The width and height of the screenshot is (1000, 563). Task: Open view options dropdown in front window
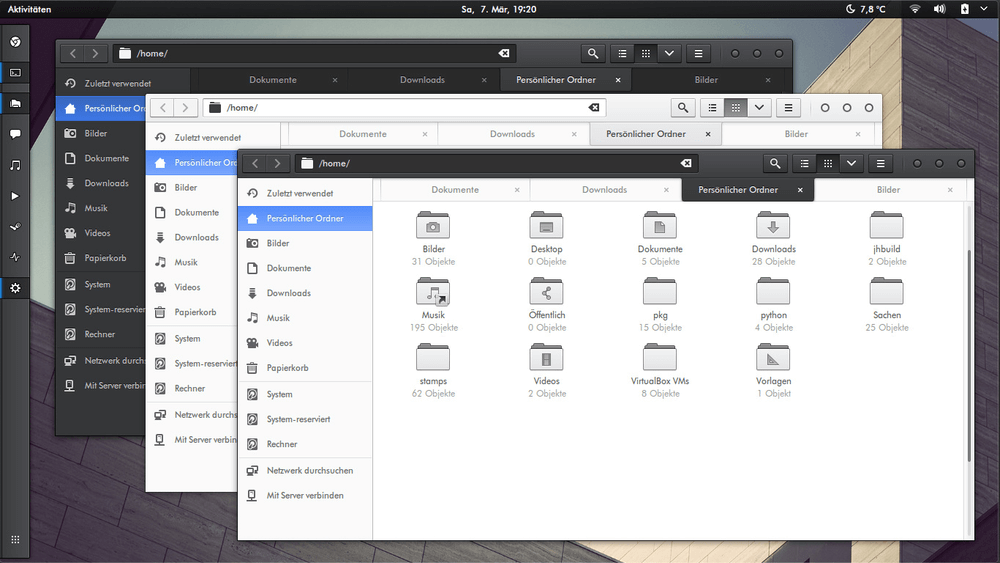[x=851, y=163]
